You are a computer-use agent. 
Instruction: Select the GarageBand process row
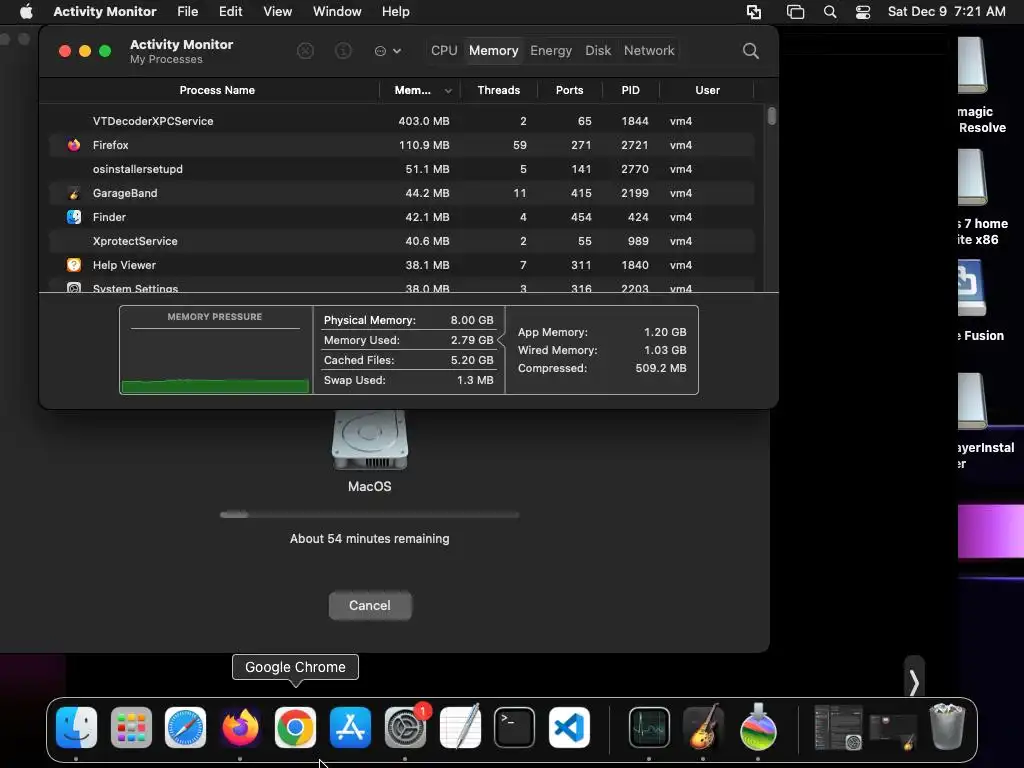(x=402, y=193)
